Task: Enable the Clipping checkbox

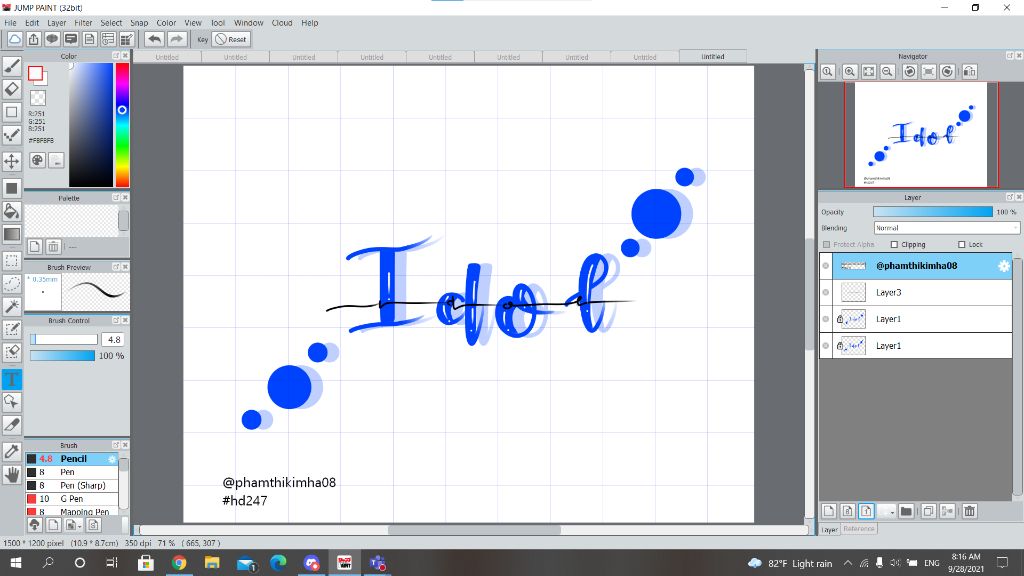Action: point(894,244)
